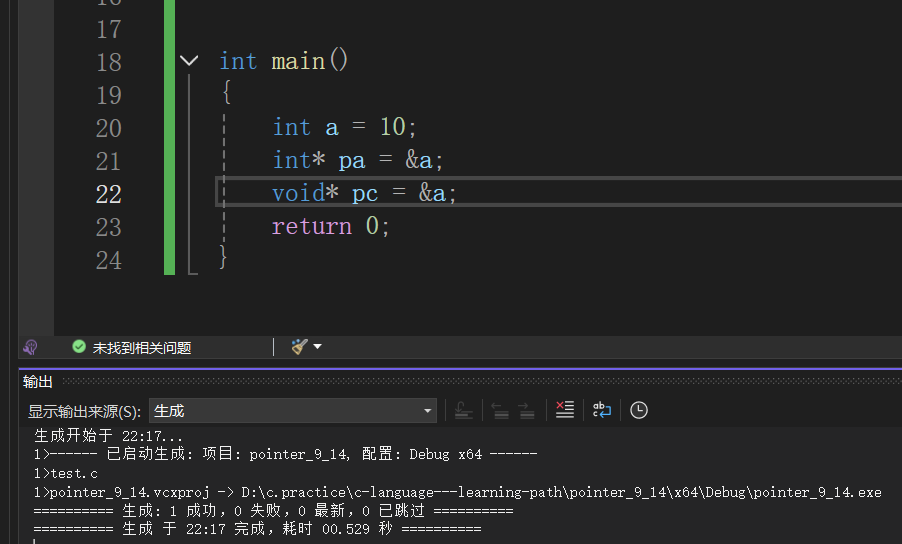Click on the 'main' function name

click(298, 61)
